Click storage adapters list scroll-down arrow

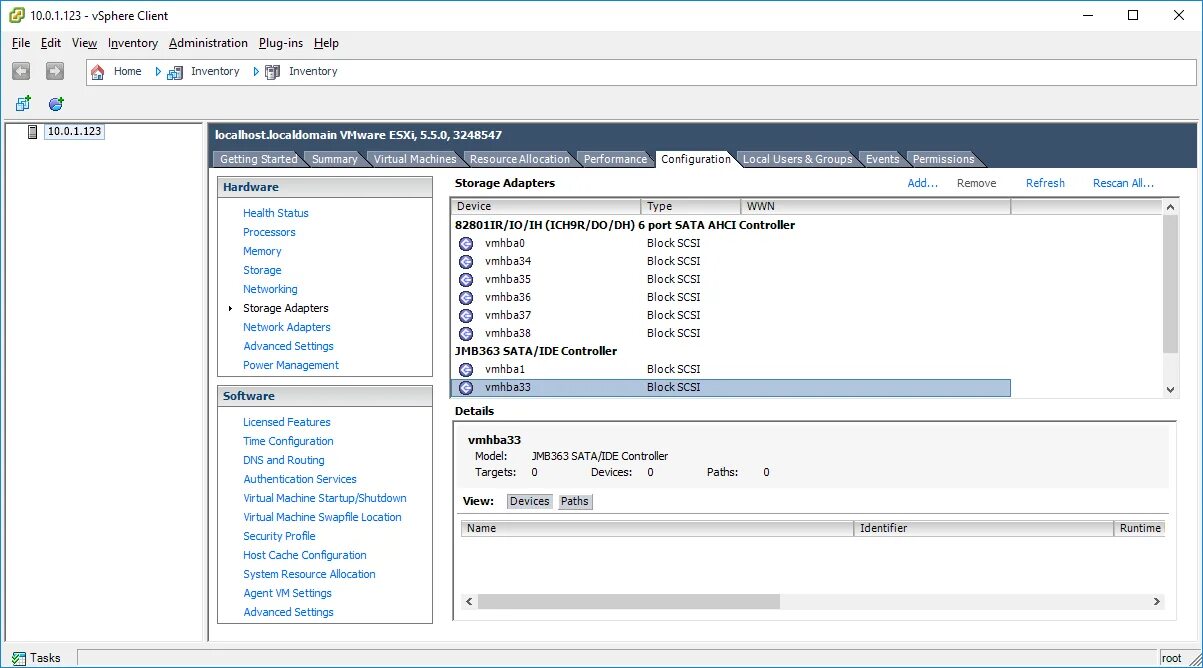tap(1171, 390)
